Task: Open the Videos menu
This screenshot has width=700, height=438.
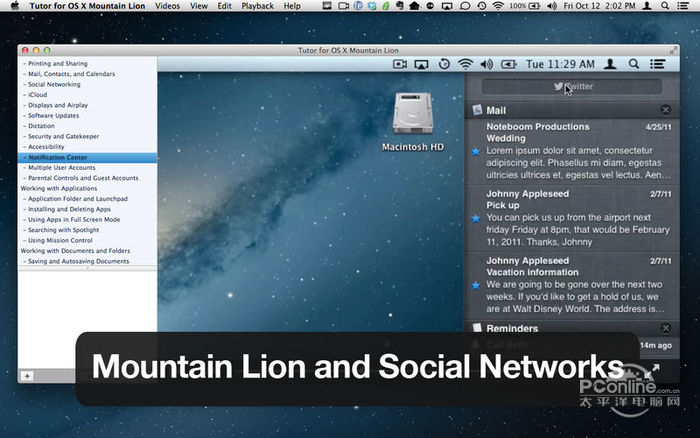Action: pyautogui.click(x=167, y=6)
